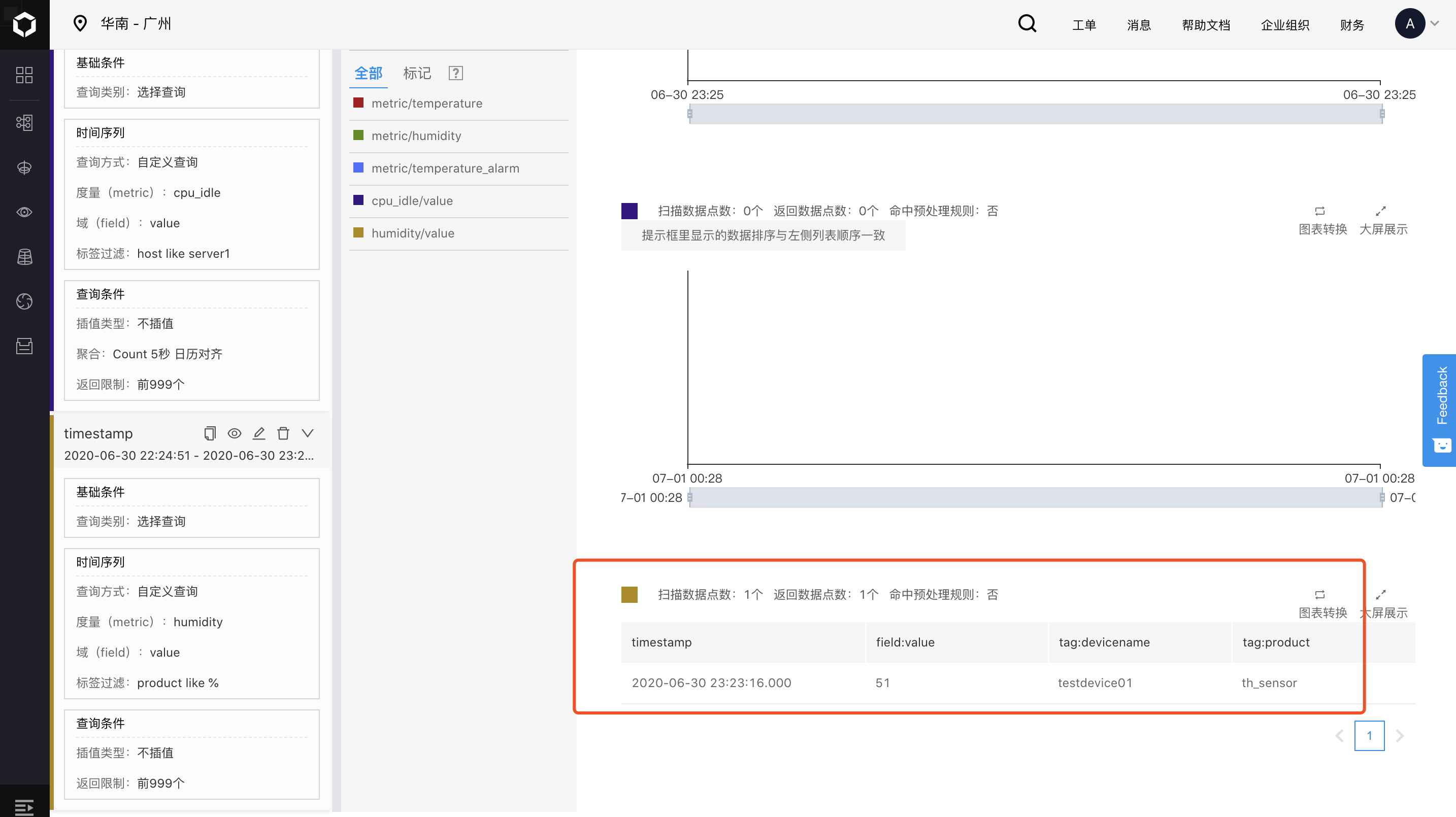Open account avatar A
Screen dimensions: 1456x817
tap(1410, 24)
